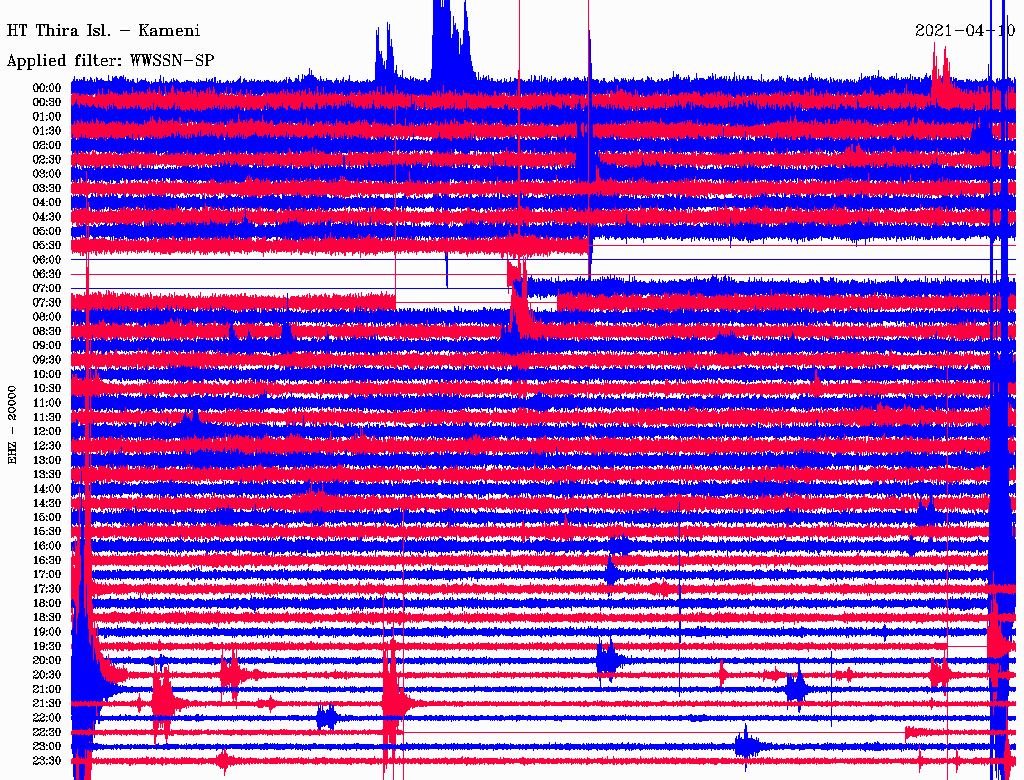This screenshot has width=1024, height=780.
Task: Click the '22:30' time label
Action: point(47,732)
